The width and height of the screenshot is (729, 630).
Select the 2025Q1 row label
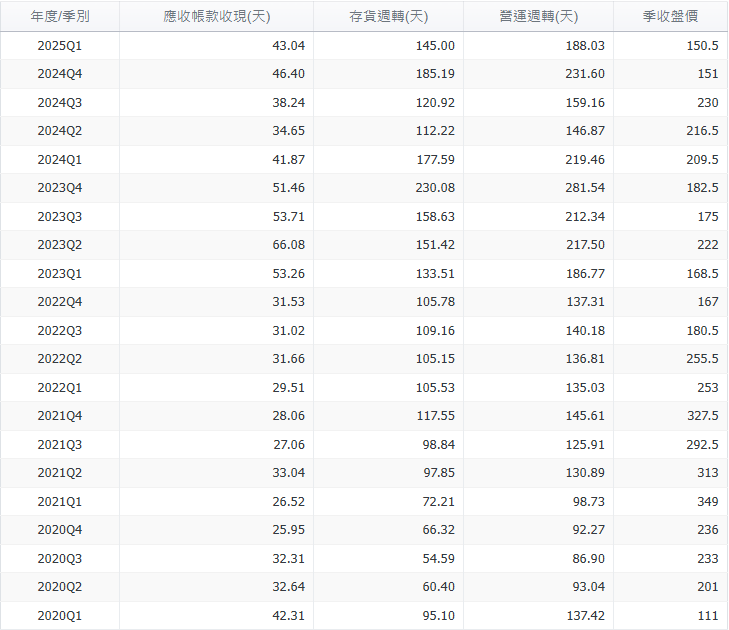60,46
